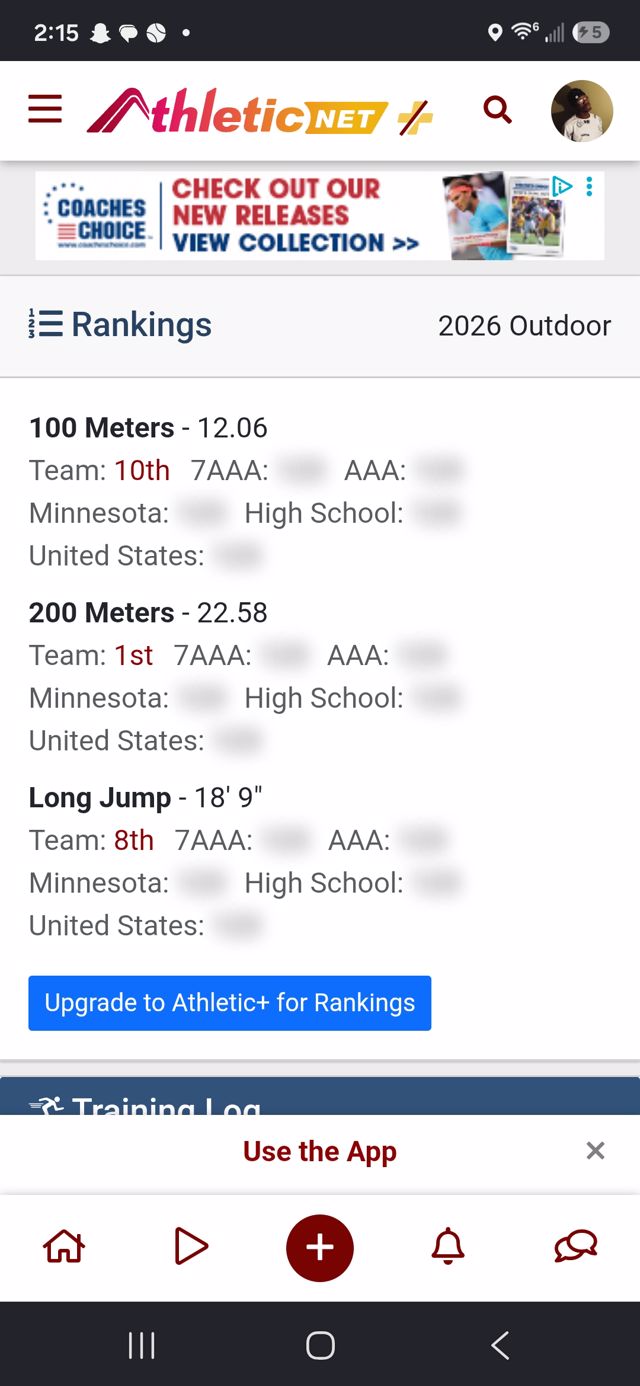The width and height of the screenshot is (640, 1386).
Task: Open the 100 Meters event link
Action: coord(102,428)
